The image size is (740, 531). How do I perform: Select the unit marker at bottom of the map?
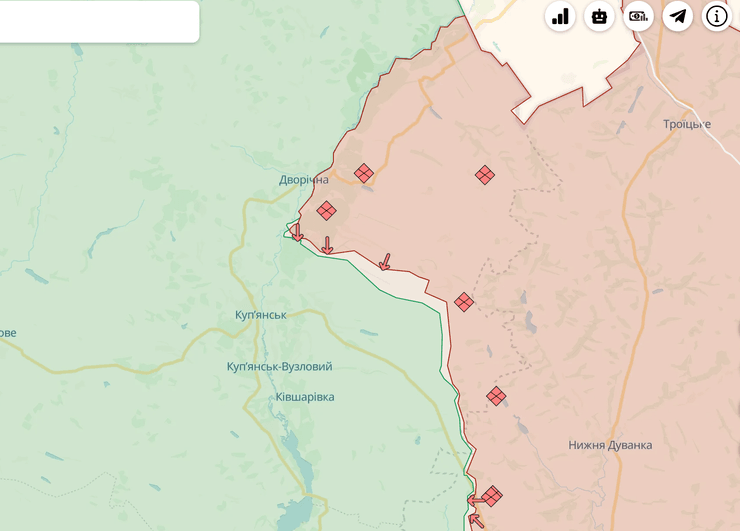491,496
